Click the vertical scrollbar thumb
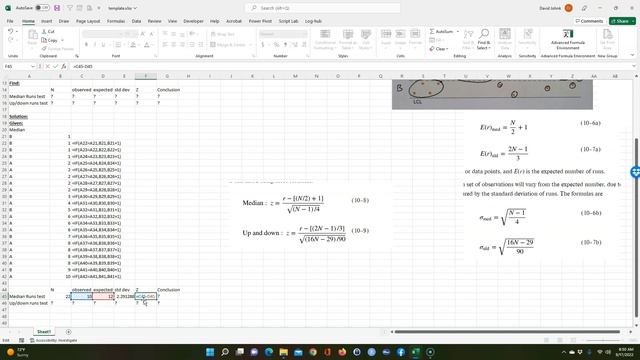Screen dimensions: 640x360 point(636,227)
